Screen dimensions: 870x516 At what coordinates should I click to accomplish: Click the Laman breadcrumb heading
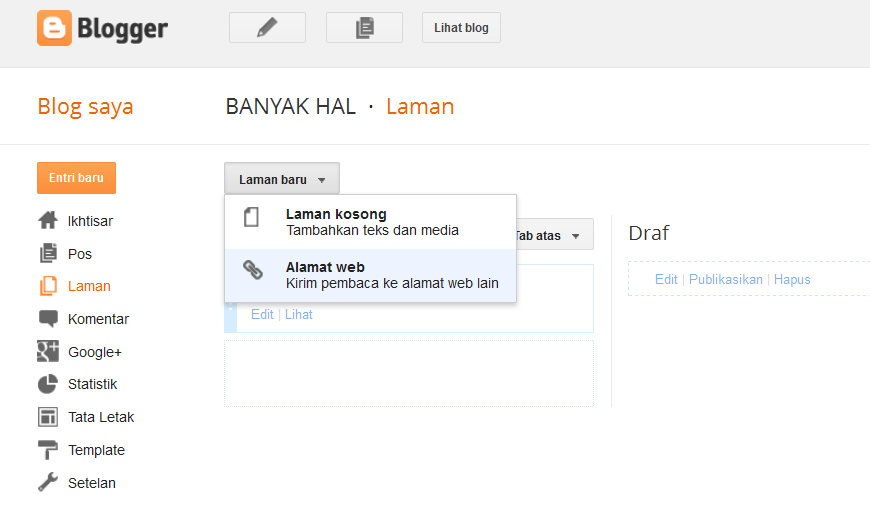(420, 107)
